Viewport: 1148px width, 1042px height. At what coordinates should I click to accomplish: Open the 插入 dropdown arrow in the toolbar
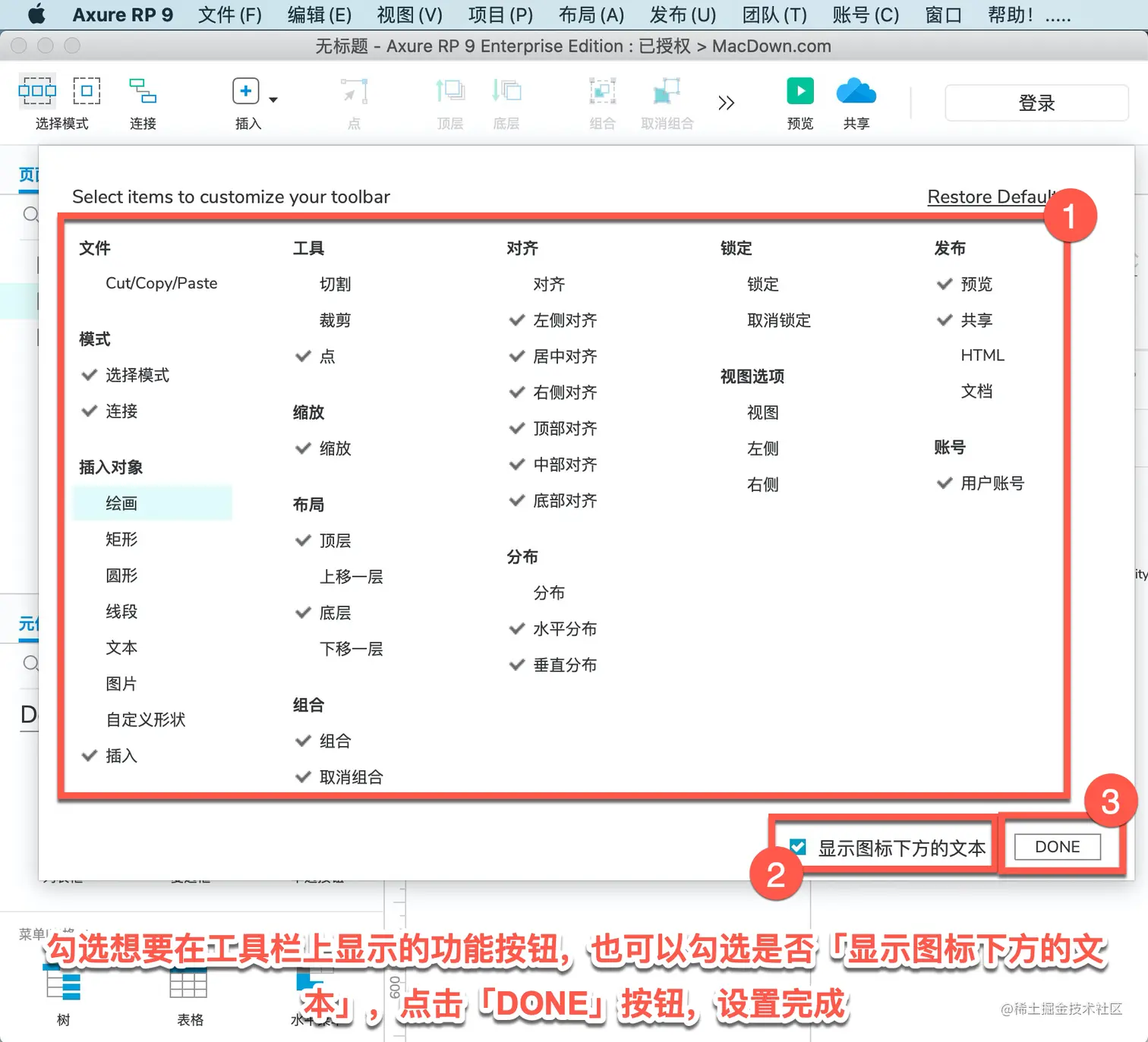click(x=273, y=99)
